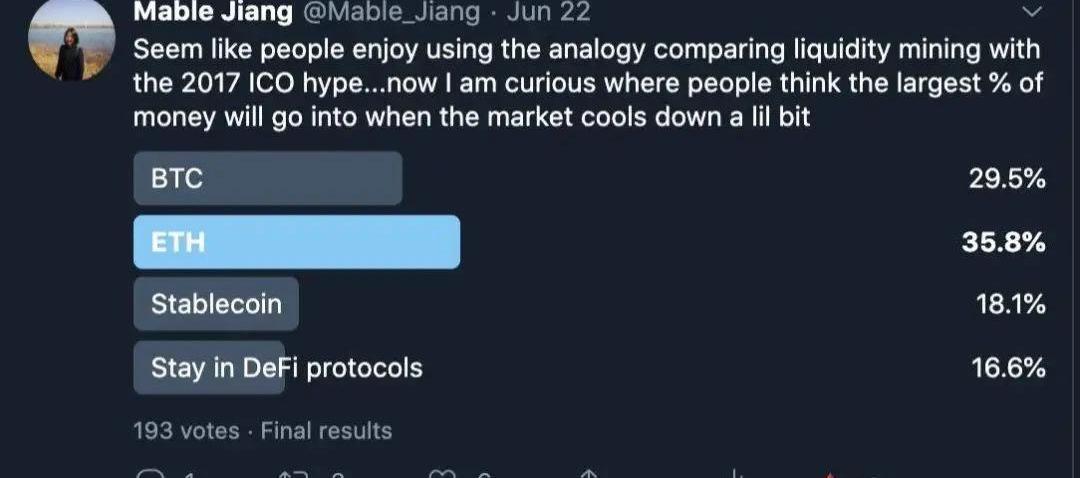
Task: Click the 193 votes count
Action: tap(186, 431)
